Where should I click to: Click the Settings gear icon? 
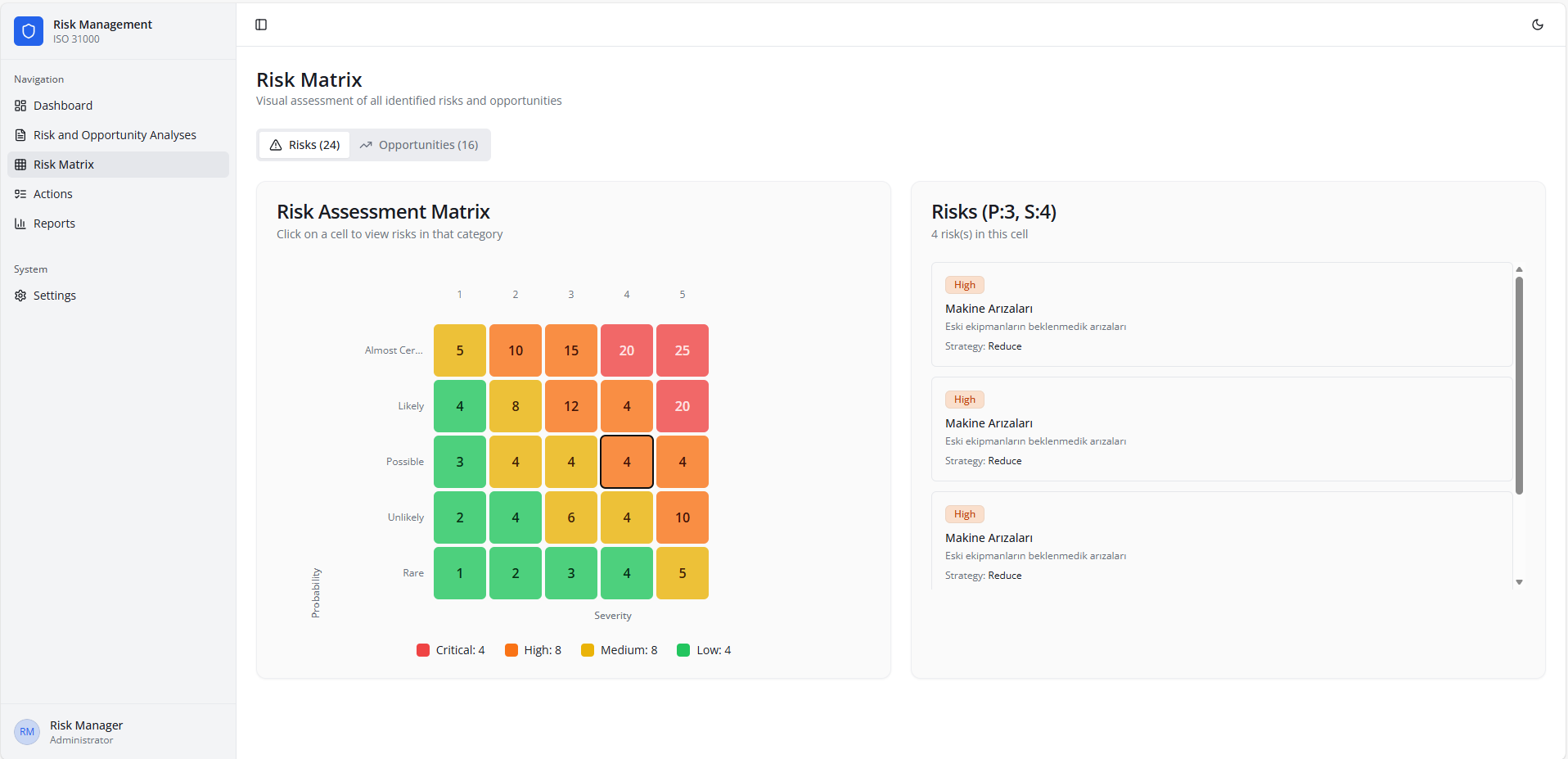click(x=20, y=295)
